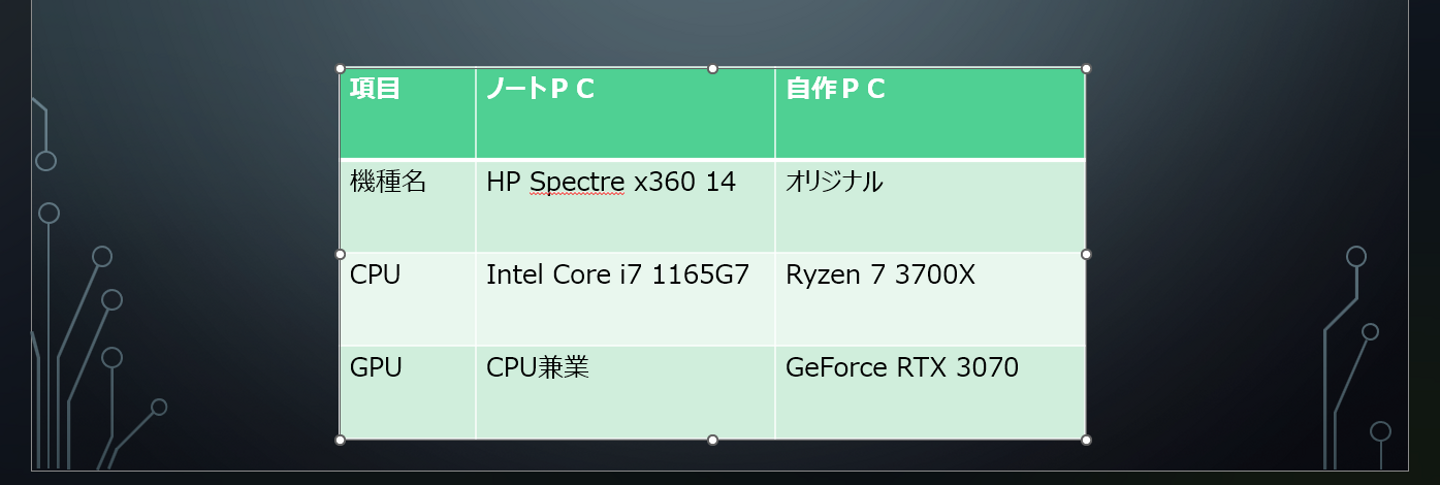Select the 機種名 row label cell
Image resolution: width=1440 pixels, height=485 pixels.
tap(388, 182)
